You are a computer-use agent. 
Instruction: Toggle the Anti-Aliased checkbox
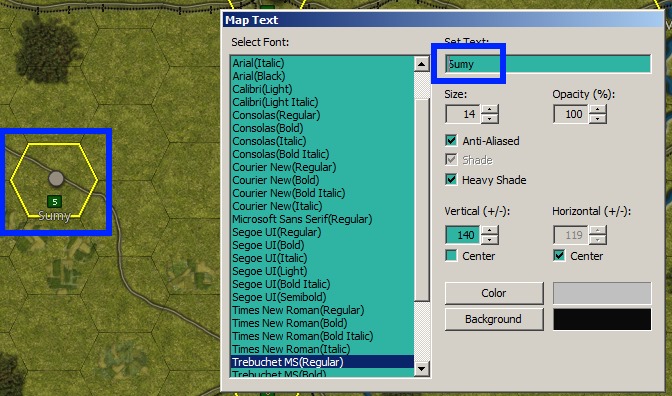(x=451, y=141)
